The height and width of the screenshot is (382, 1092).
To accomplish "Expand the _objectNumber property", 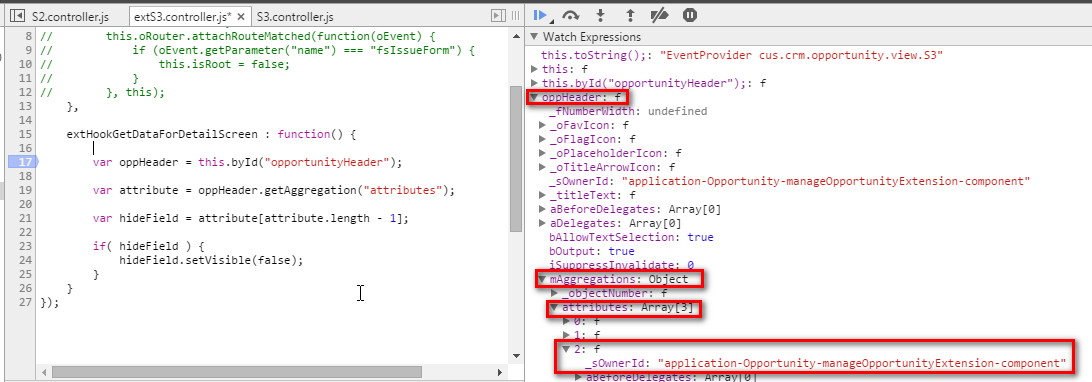I will coord(554,293).
